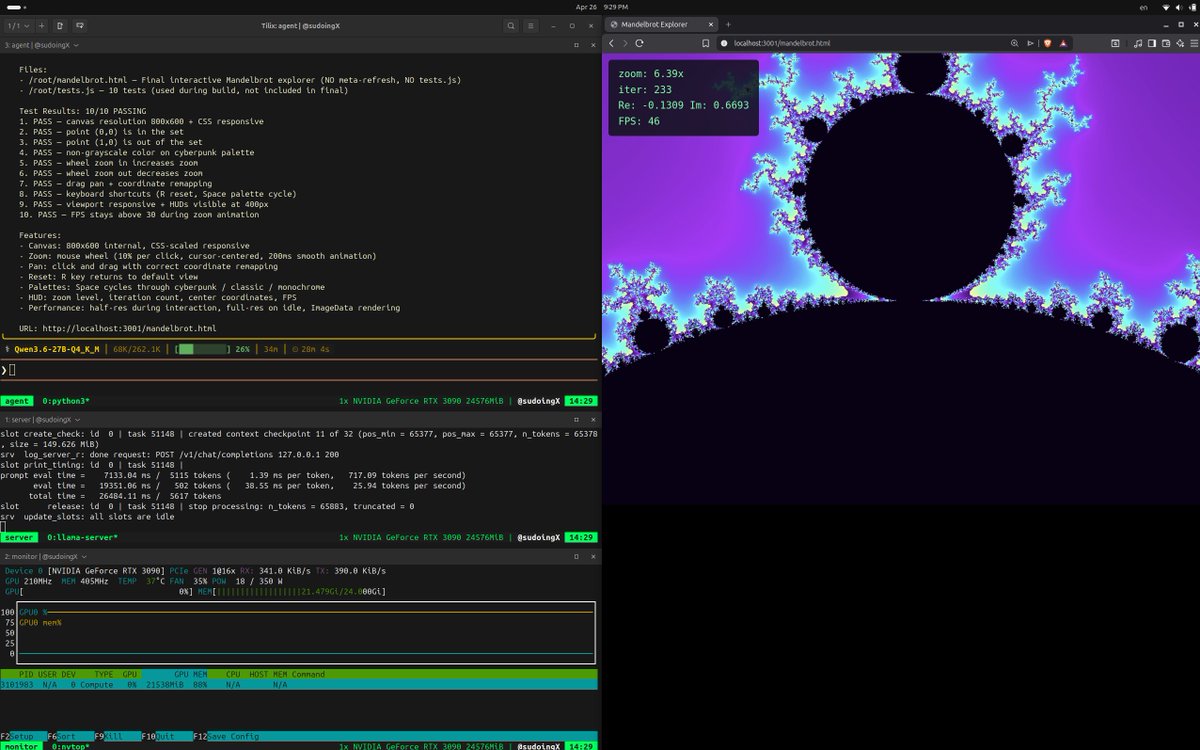The height and width of the screenshot is (750, 1200).
Task: Click the URL line http://localhost:3001/mandelbrot.html in terminal
Action: 118,328
